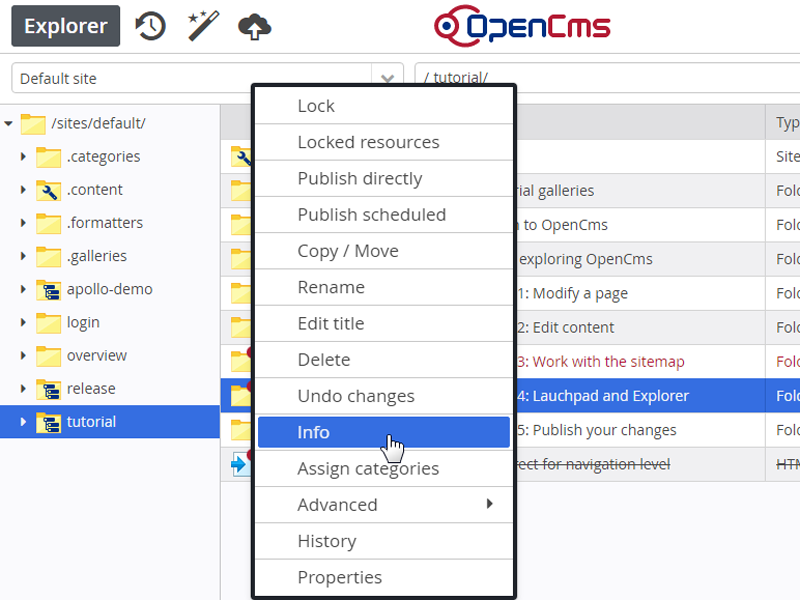Select Properties in the context menu
The width and height of the screenshot is (800, 600).
pos(339,577)
